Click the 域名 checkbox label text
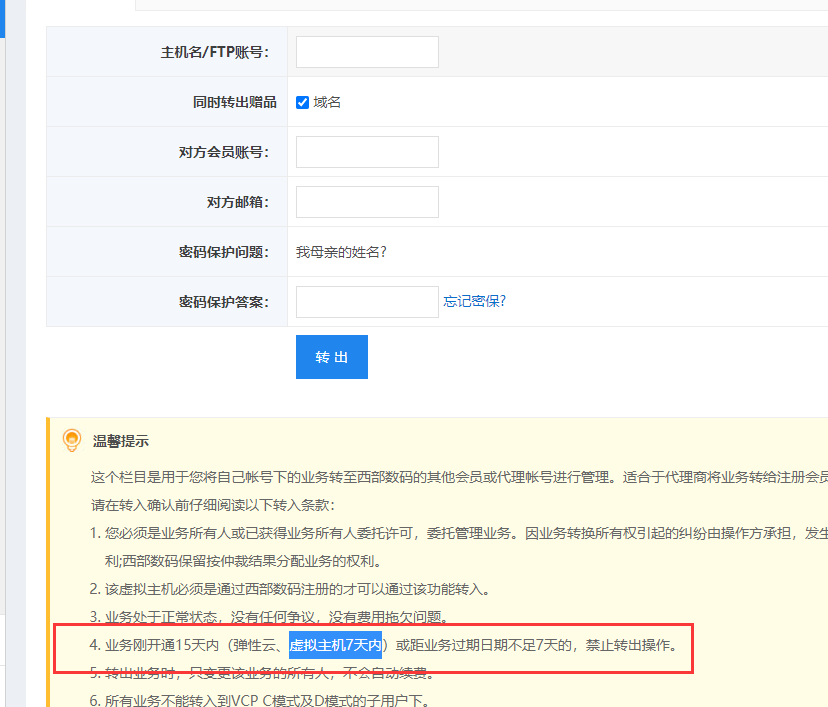This screenshot has height=707, width=828. (327, 102)
